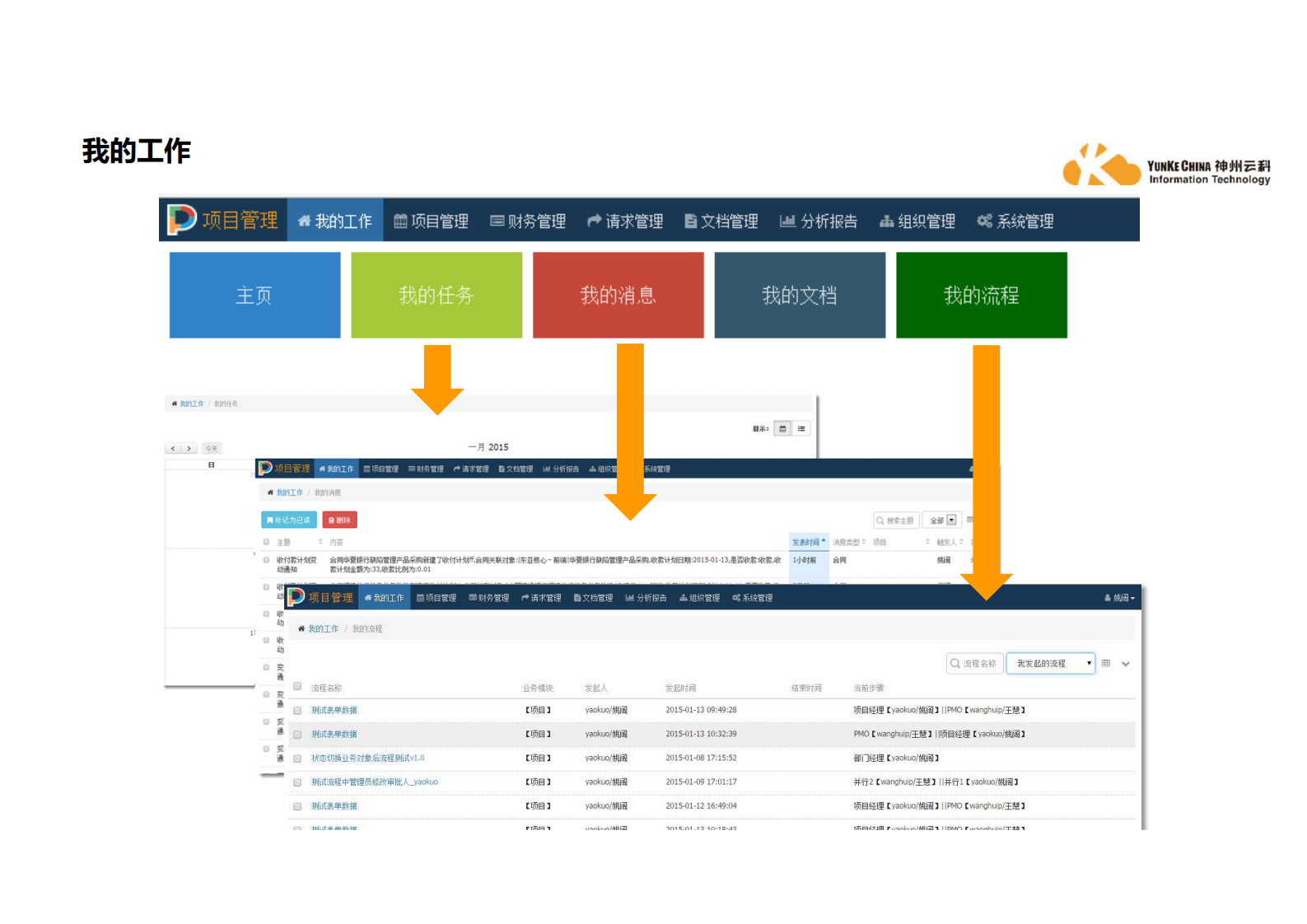Switch to calendar view icon beside 显示

[x=782, y=428]
